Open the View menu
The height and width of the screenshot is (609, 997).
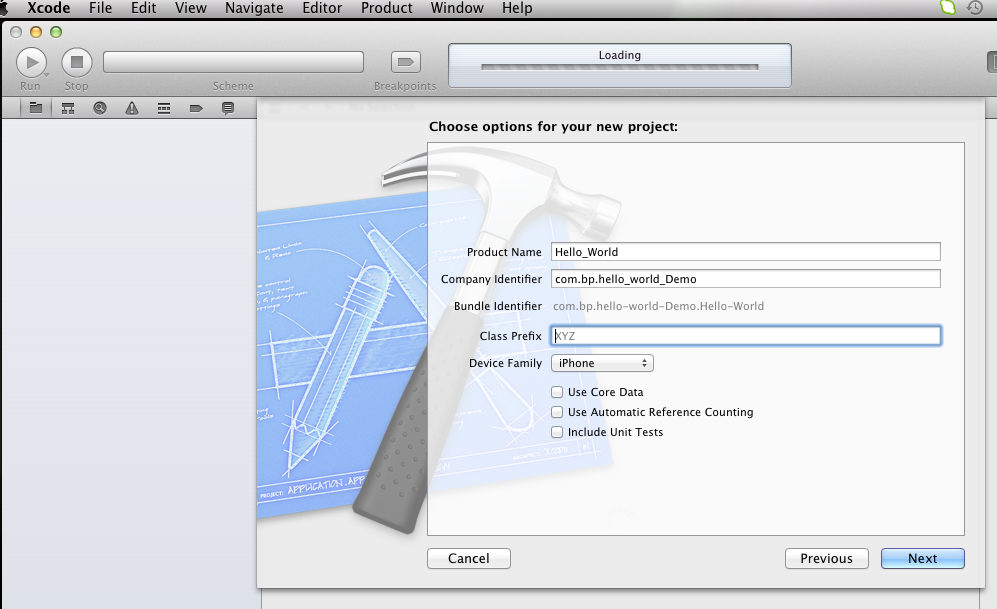coord(191,8)
